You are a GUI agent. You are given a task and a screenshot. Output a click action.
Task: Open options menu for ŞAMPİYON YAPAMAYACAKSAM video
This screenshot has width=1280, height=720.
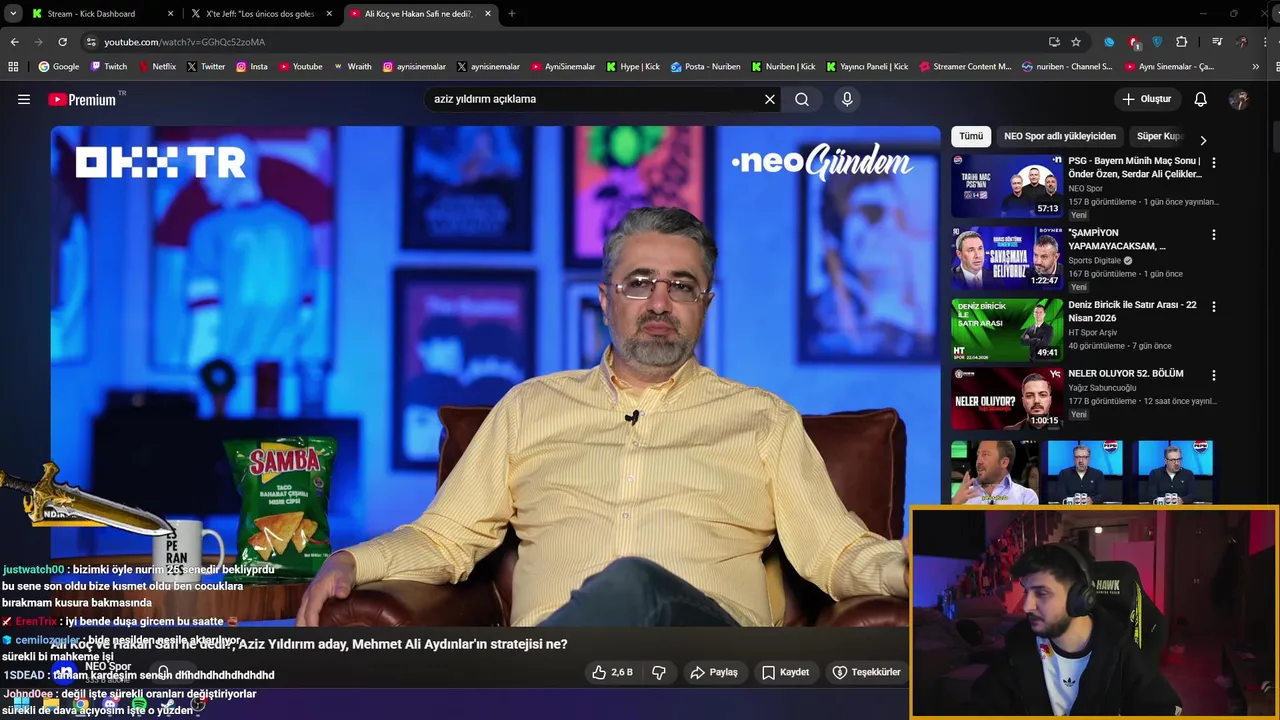click(x=1214, y=235)
